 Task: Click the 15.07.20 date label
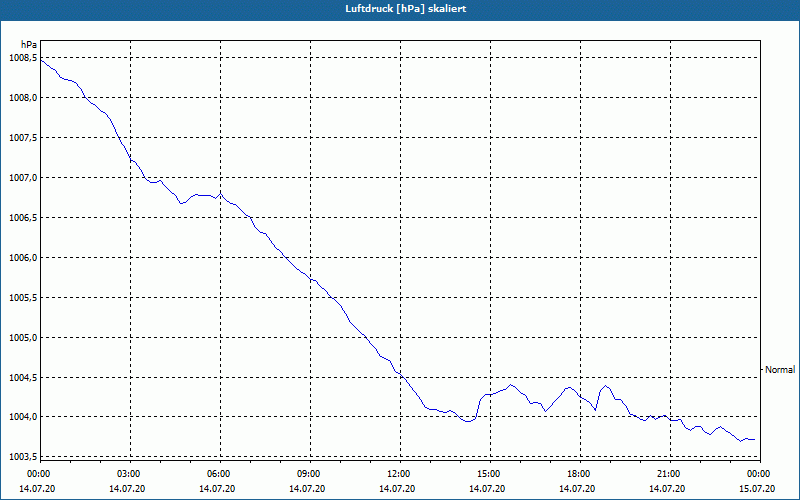[x=757, y=489]
